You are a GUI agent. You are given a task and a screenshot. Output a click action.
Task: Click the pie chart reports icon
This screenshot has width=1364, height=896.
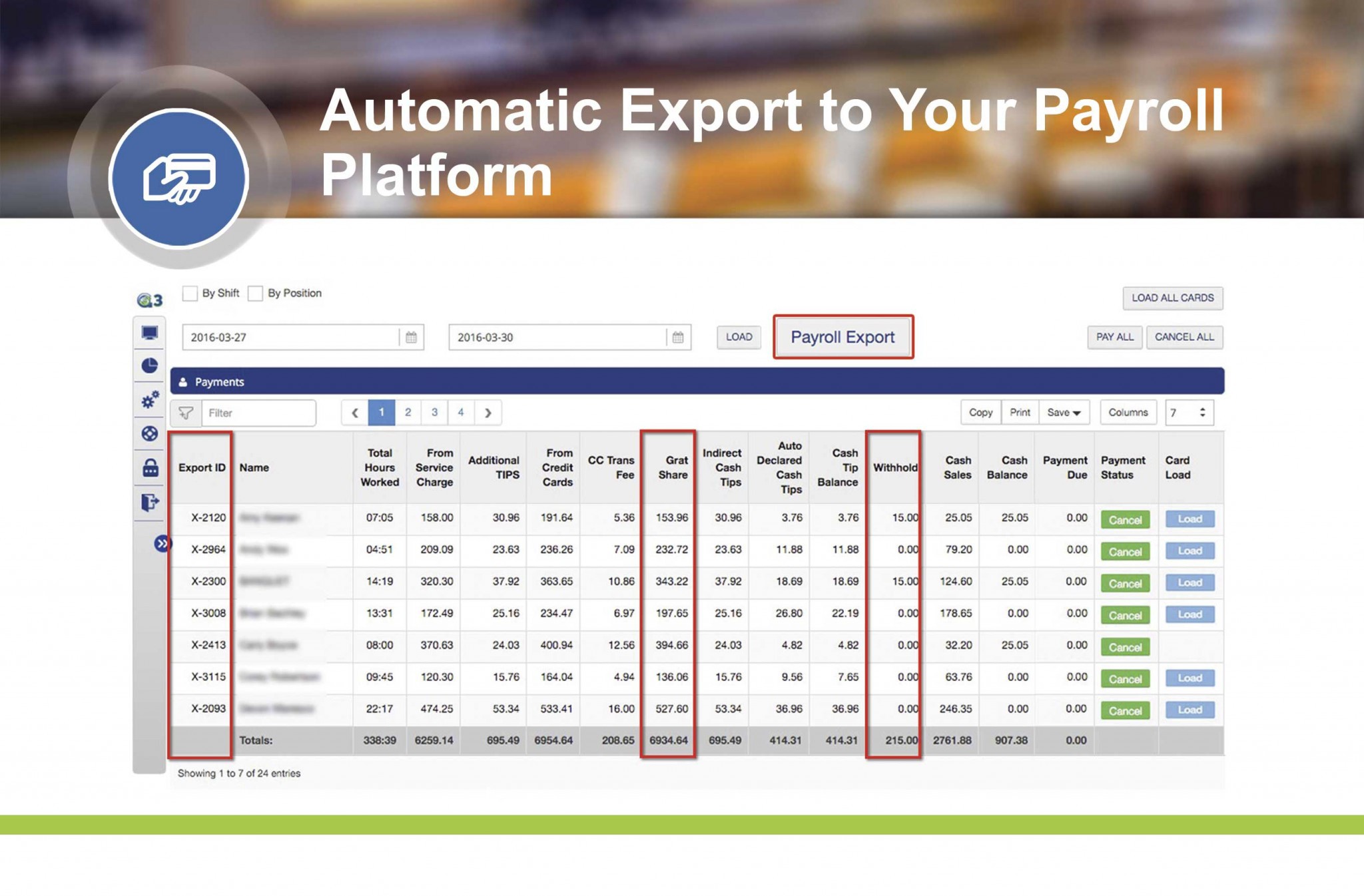click(x=150, y=365)
